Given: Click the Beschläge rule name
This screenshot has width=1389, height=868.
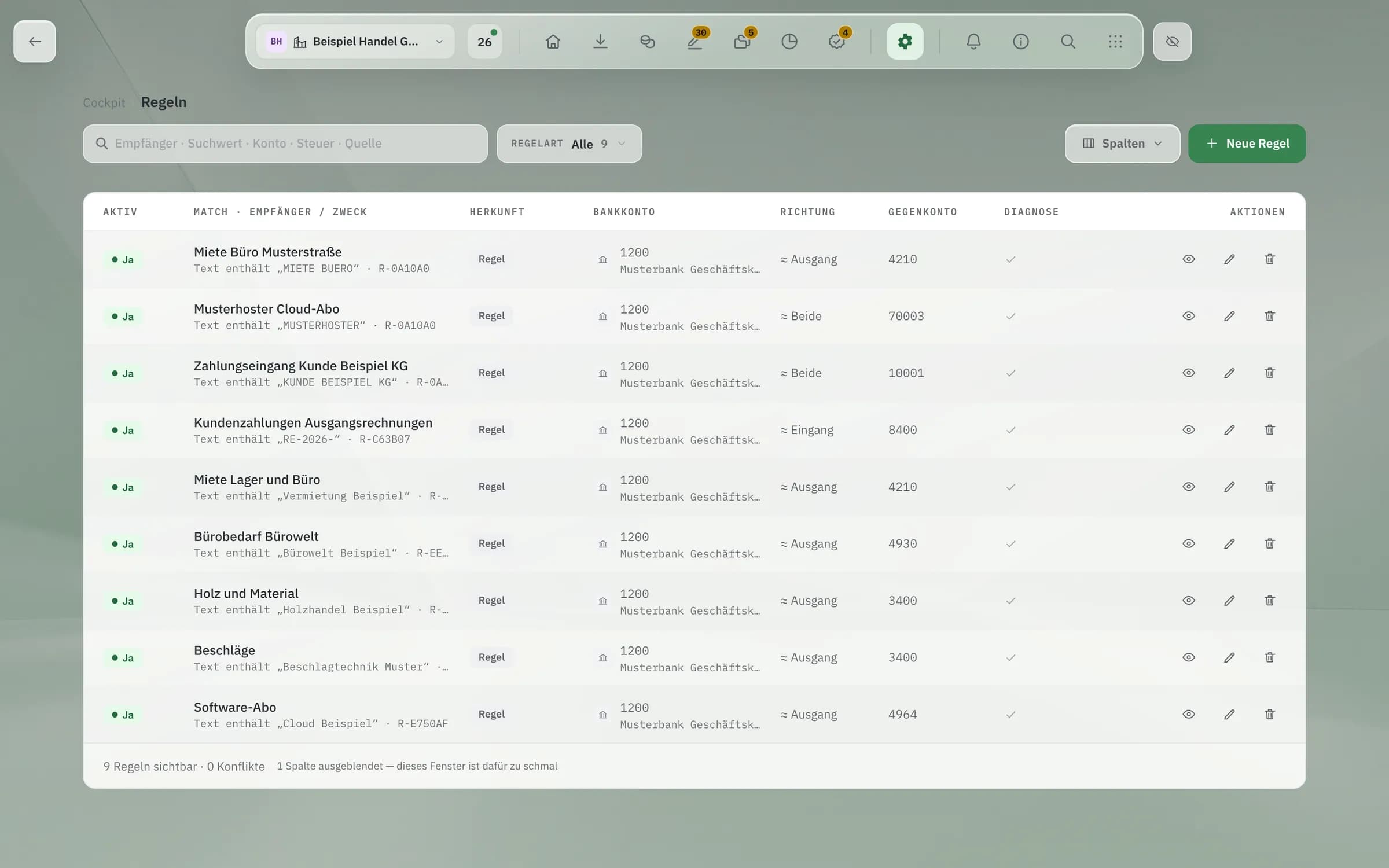Looking at the screenshot, I should (225, 650).
